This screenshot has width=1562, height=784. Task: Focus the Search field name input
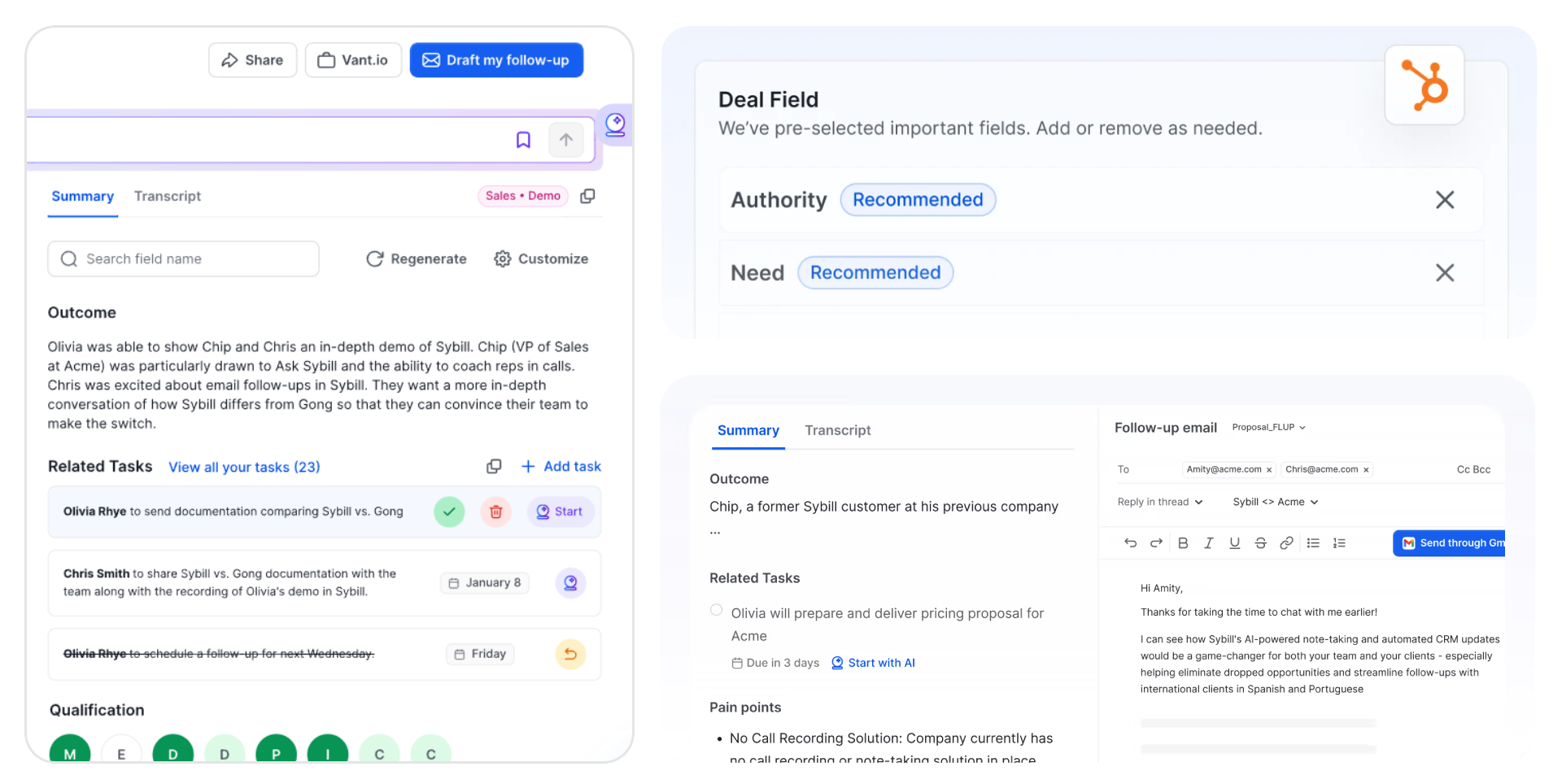(x=183, y=259)
